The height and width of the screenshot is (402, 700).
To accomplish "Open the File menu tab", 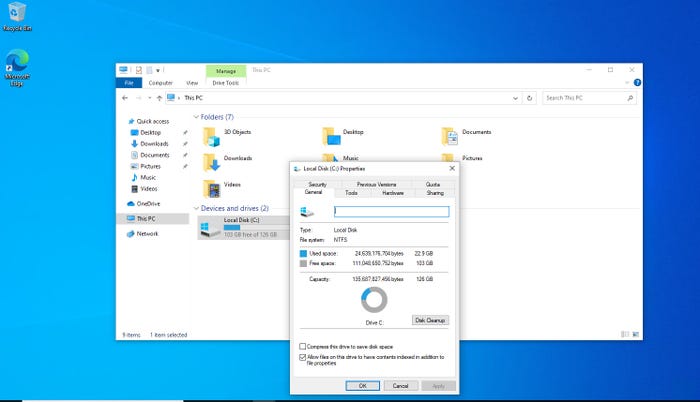I will click(129, 83).
